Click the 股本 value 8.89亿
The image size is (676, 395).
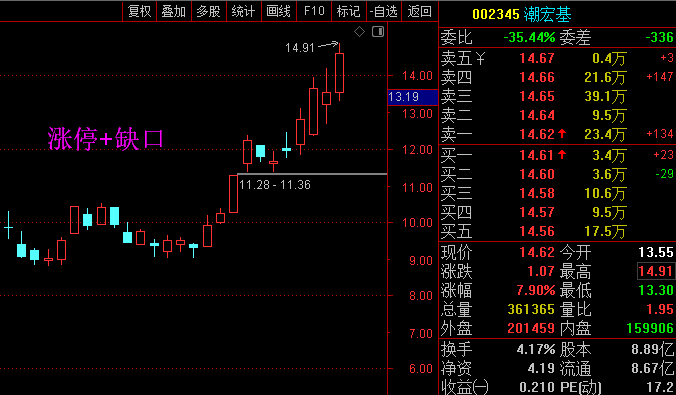tap(653, 349)
